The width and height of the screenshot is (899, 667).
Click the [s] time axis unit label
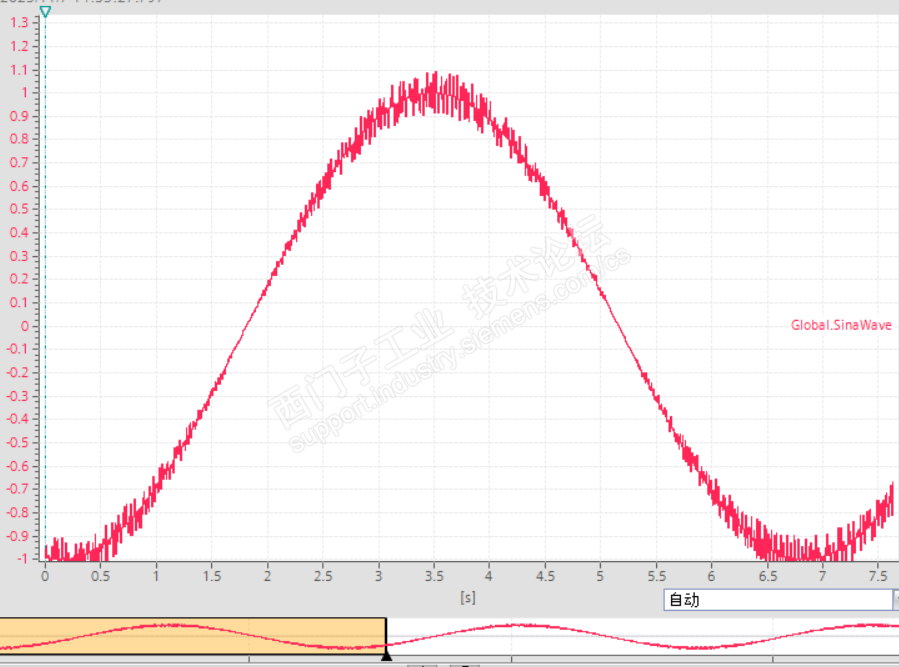click(468, 598)
